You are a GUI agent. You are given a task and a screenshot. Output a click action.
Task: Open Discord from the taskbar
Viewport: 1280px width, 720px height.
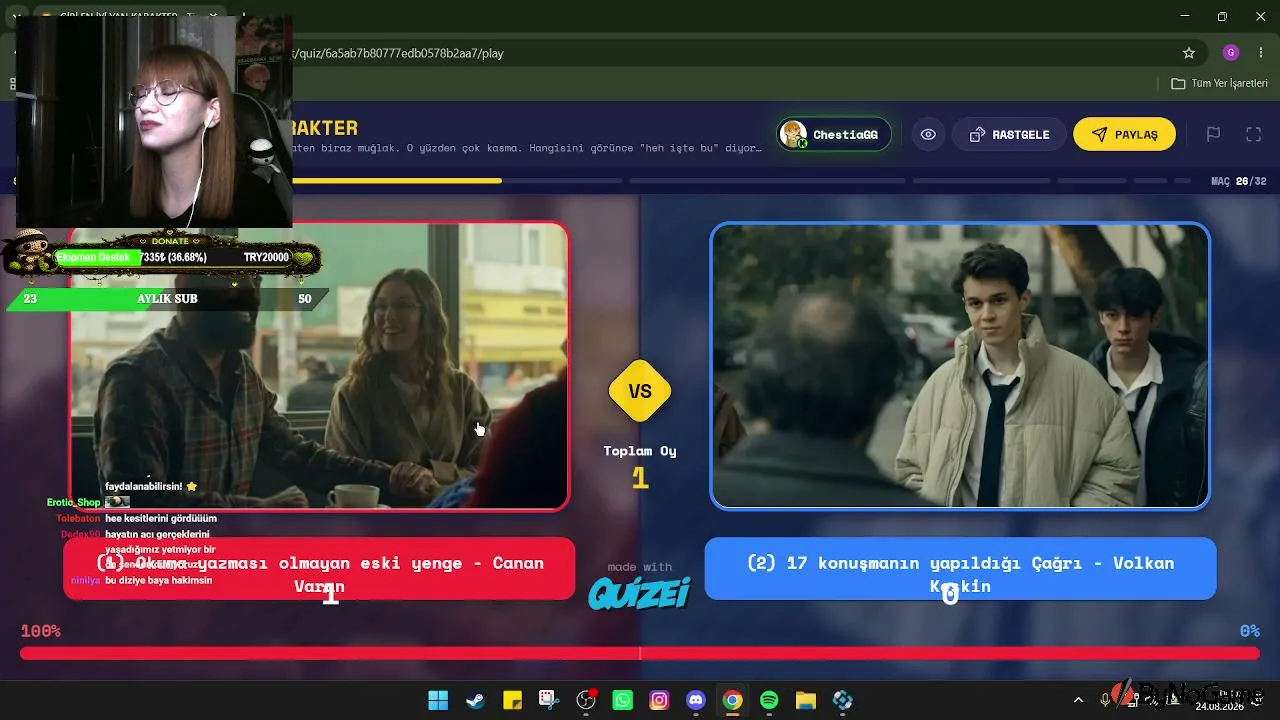696,700
